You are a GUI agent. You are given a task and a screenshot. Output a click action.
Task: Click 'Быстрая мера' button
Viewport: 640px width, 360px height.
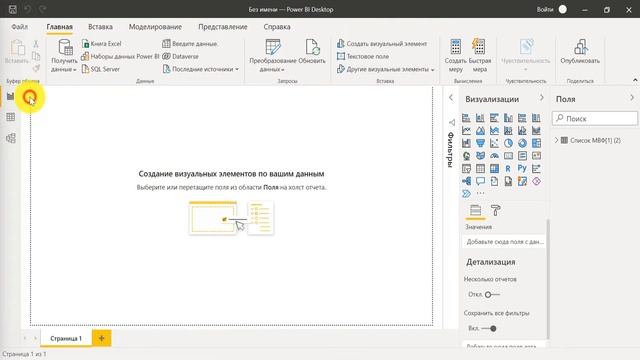(x=480, y=56)
